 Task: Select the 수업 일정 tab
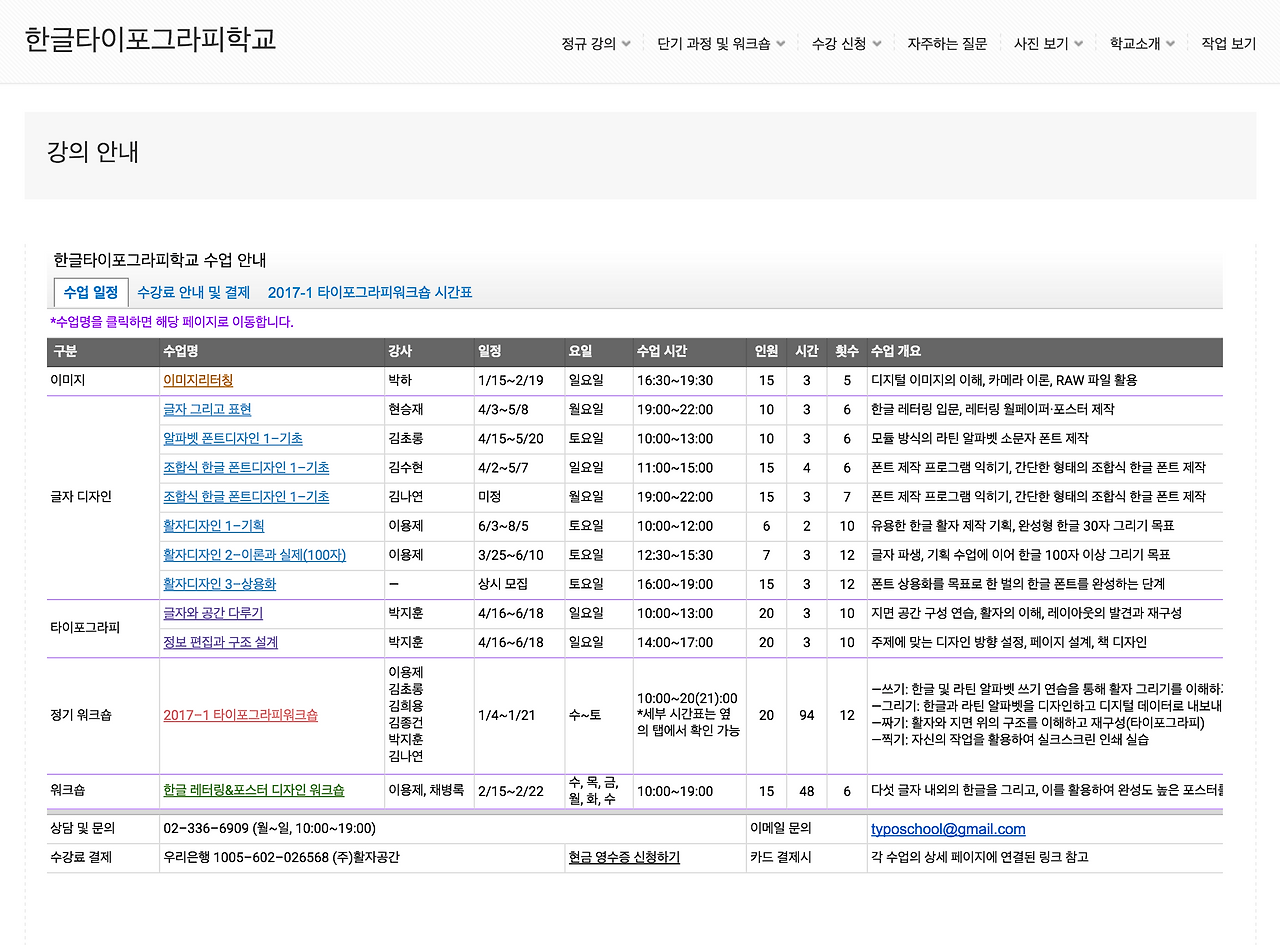click(x=90, y=291)
